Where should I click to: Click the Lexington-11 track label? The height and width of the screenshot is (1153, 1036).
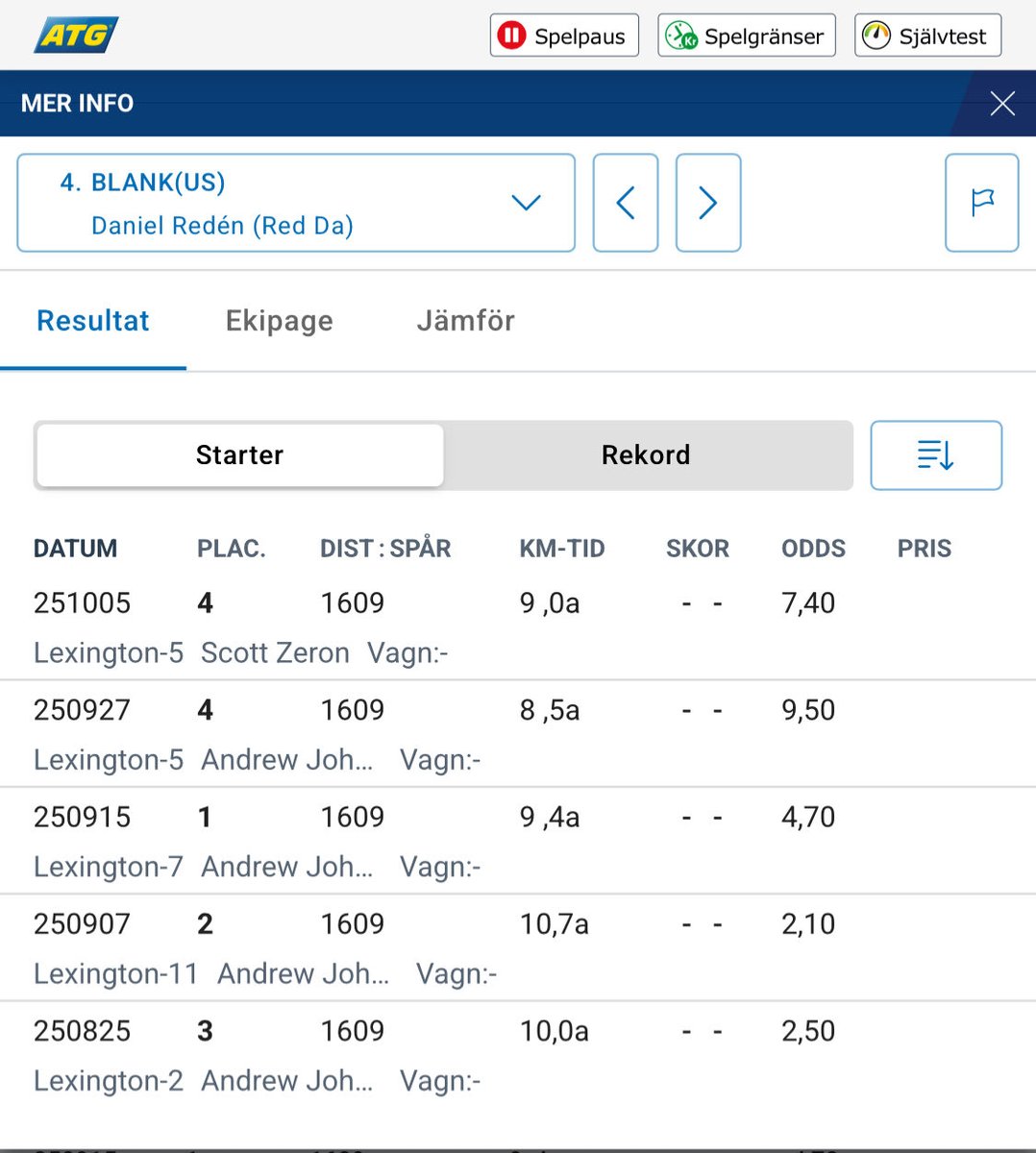pos(115,974)
